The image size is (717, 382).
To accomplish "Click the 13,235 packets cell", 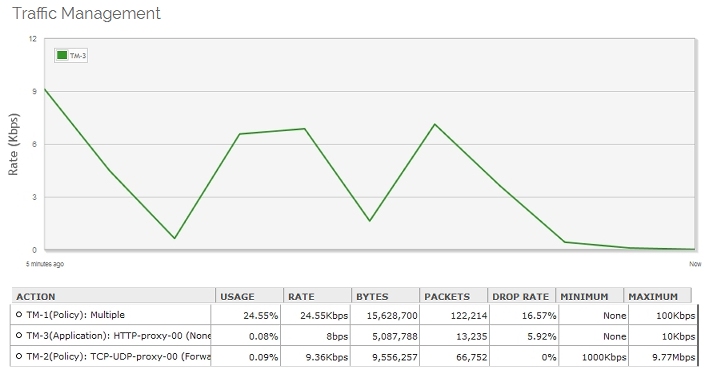I will pos(454,336).
